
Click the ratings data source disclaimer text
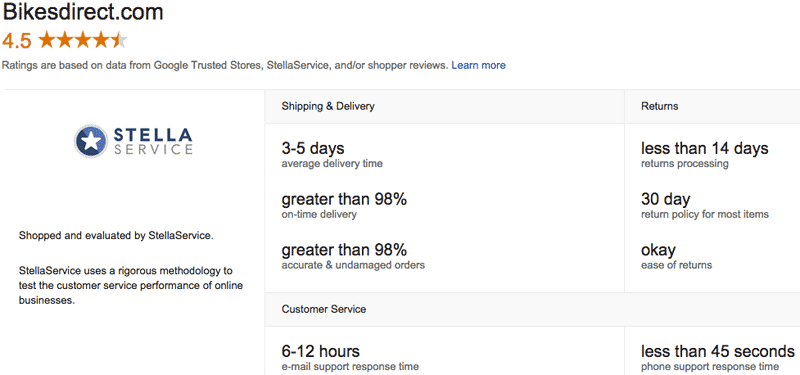[x=224, y=65]
